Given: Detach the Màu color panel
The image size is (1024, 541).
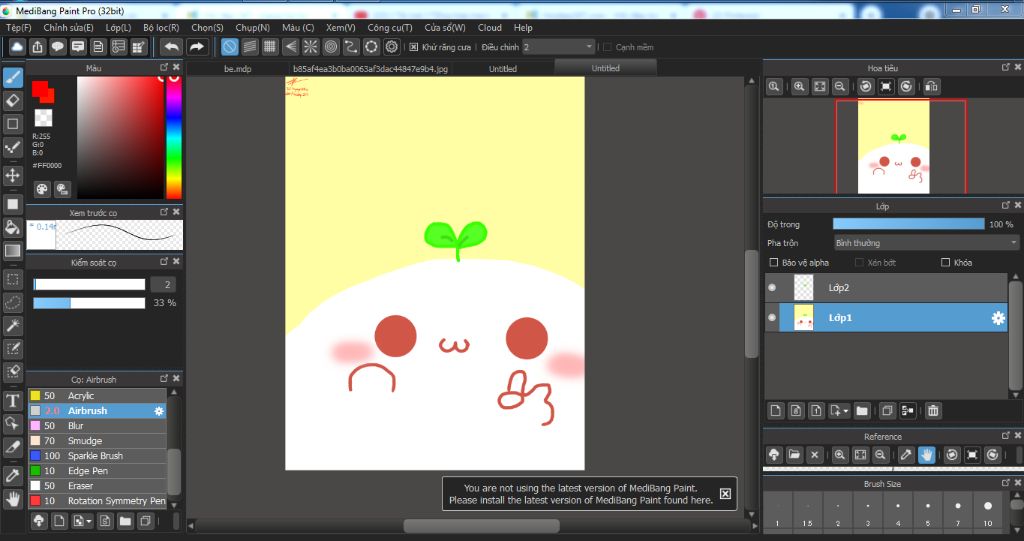Looking at the screenshot, I should point(164,67).
